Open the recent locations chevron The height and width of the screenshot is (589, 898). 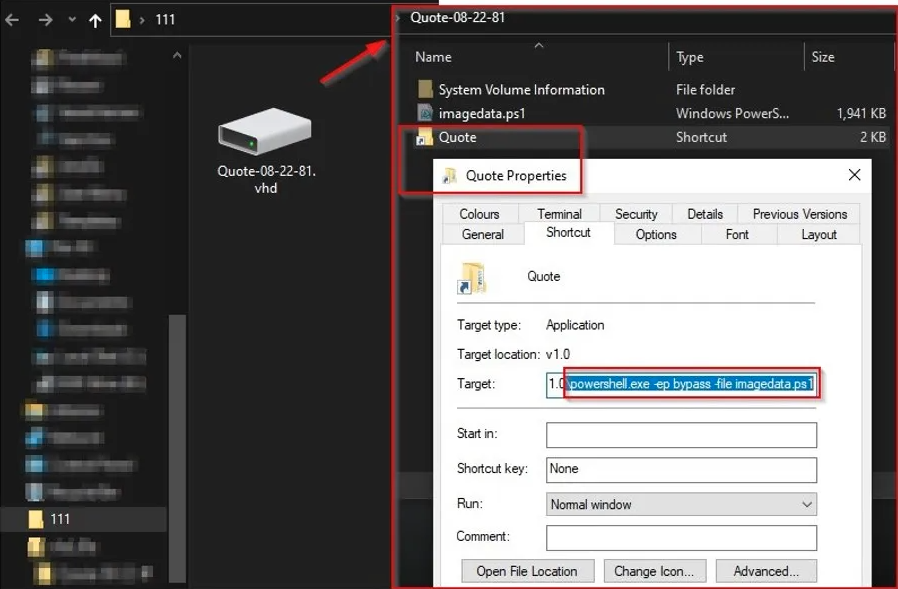71,19
